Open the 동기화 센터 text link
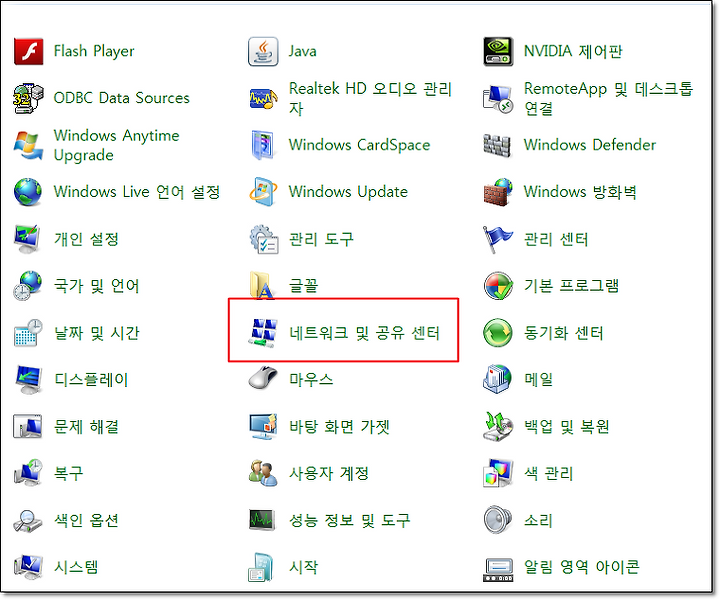The image size is (720, 600). tap(564, 332)
